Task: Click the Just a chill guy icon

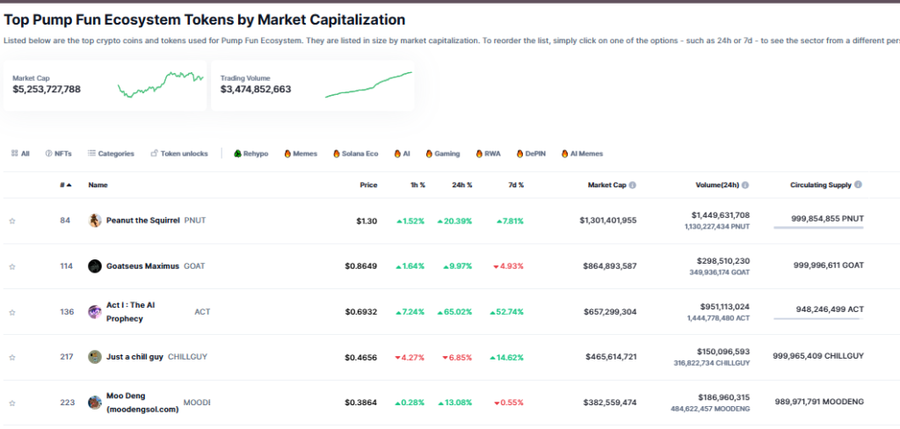Action: [x=95, y=357]
